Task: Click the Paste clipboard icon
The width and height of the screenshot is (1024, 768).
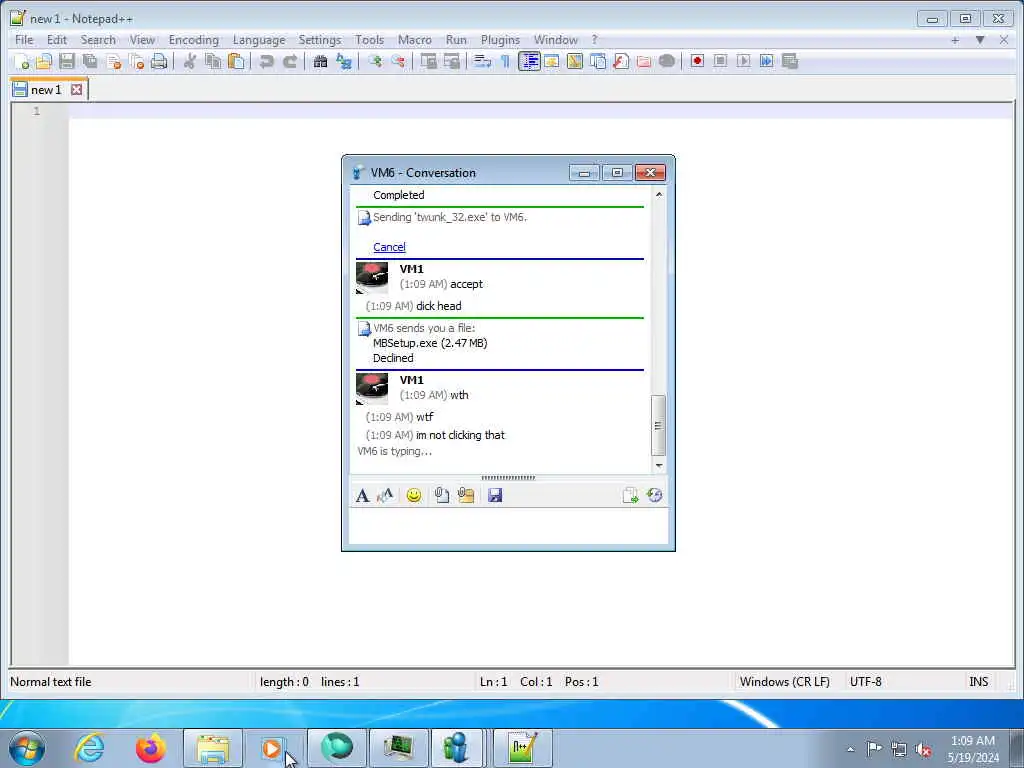Action: point(236,61)
